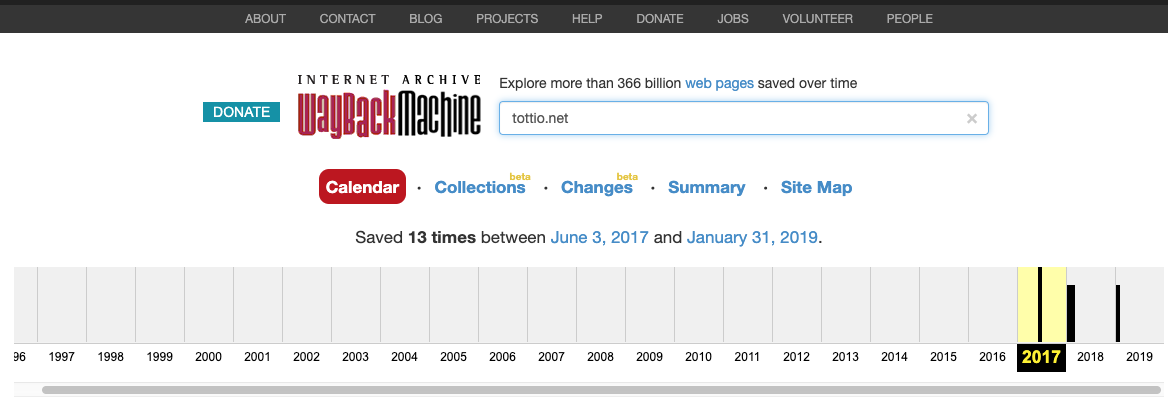Open VOLUNTEER page link
Image resolution: width=1168 pixels, height=413 pixels.
point(817,19)
